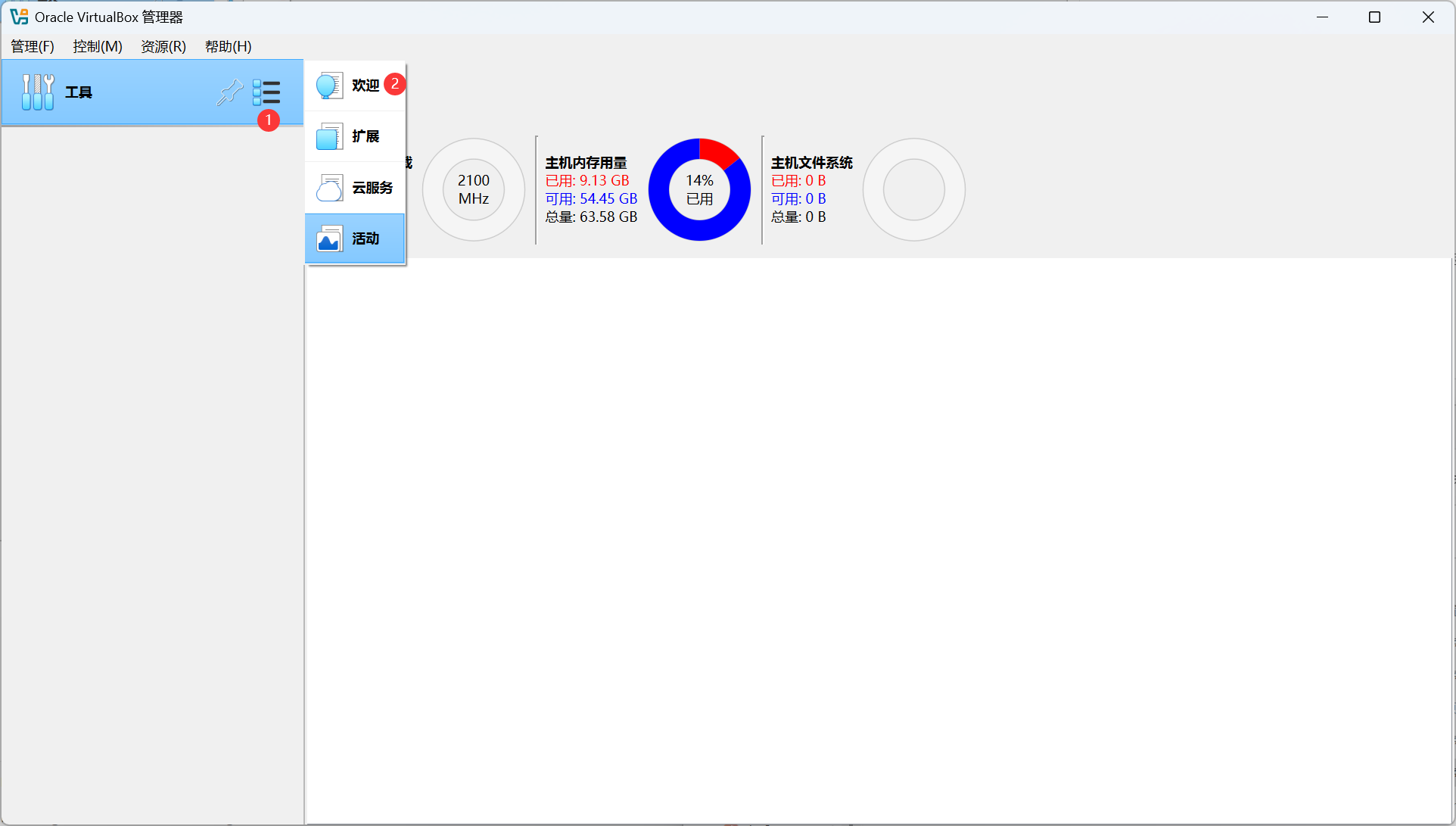
Task: Click the 云服务 cloud icon
Action: tap(329, 188)
